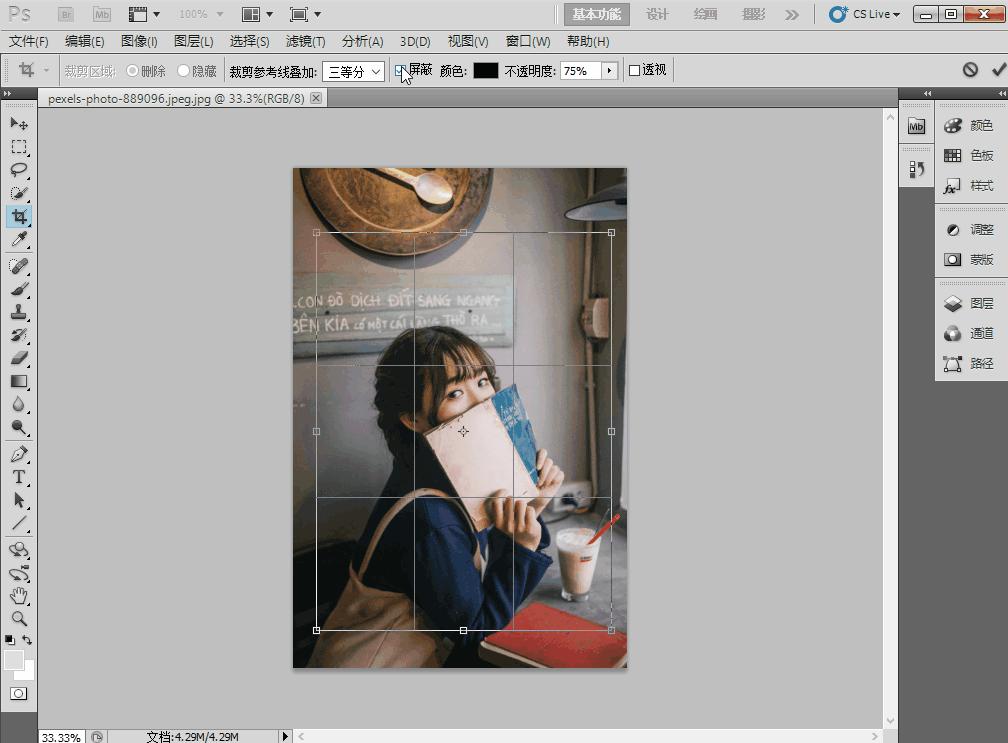Select the Type tool

point(19,477)
